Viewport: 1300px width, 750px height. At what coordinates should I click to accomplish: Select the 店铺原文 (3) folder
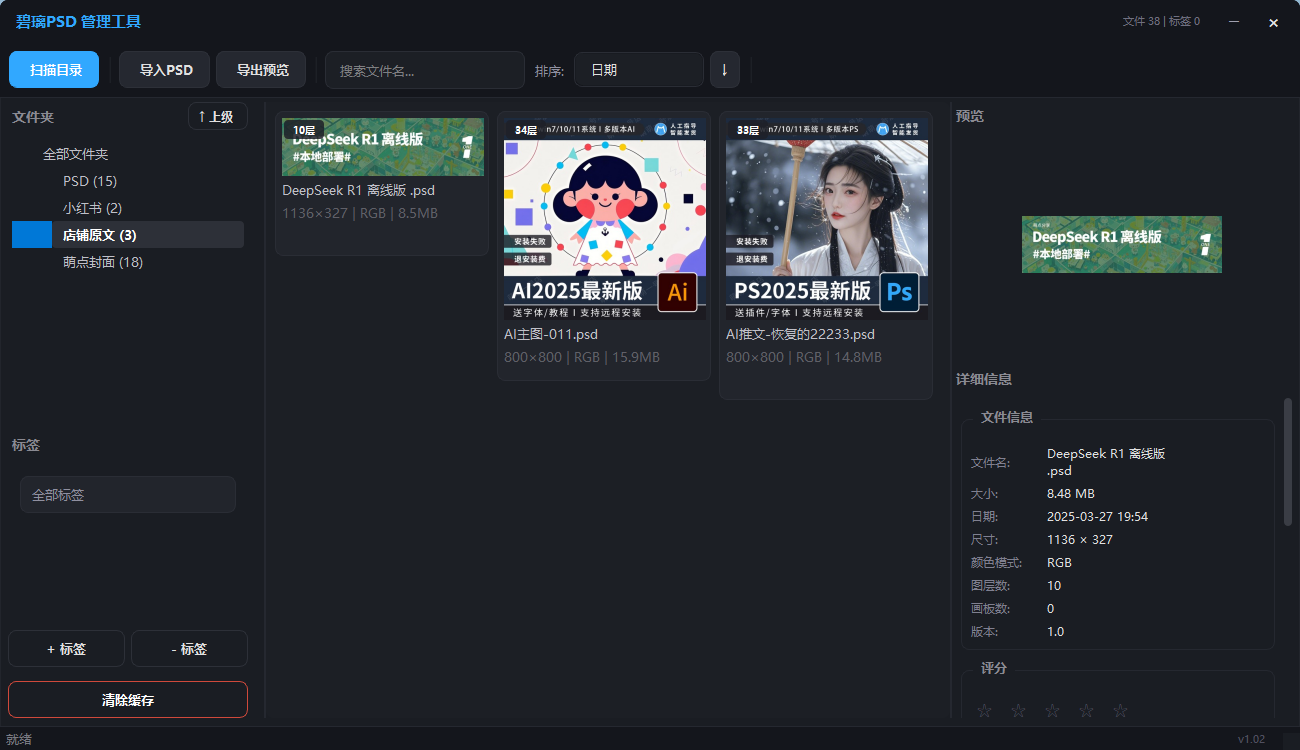coord(128,235)
